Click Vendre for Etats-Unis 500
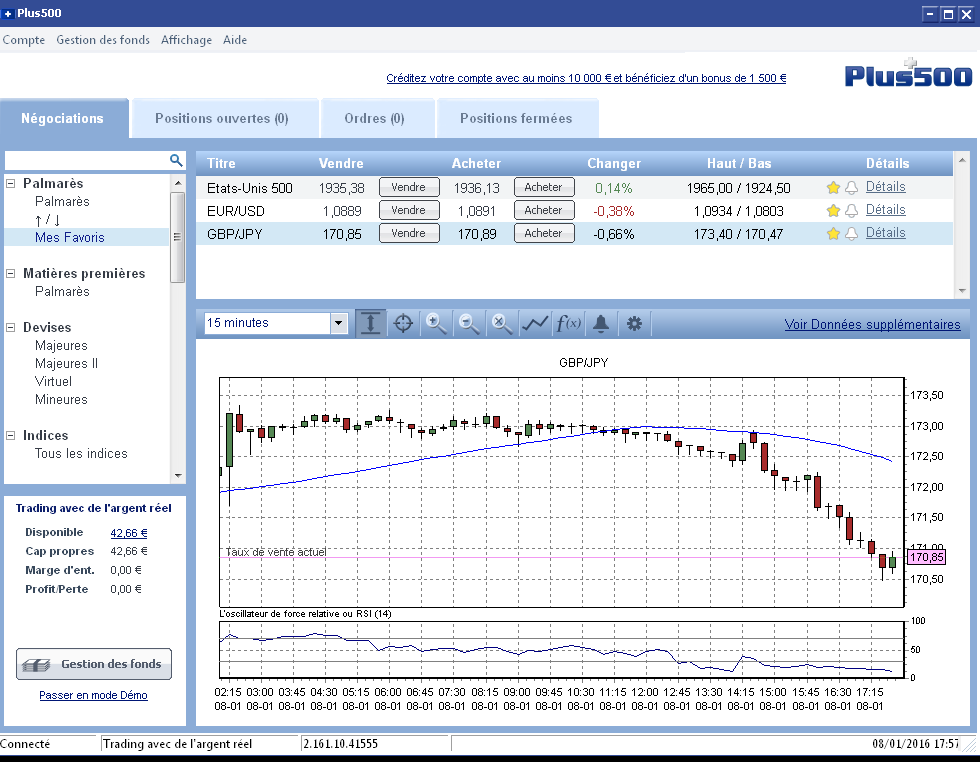 409,188
